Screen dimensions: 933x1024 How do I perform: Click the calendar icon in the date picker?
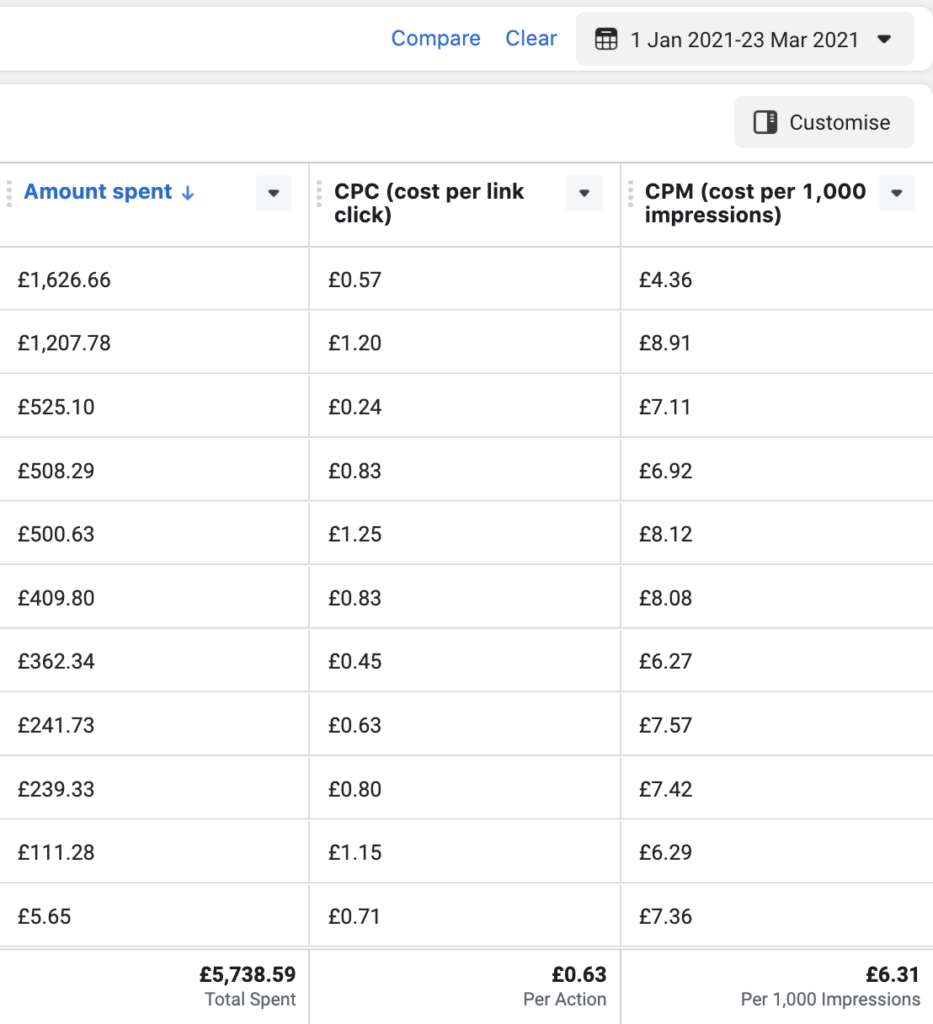coord(605,40)
